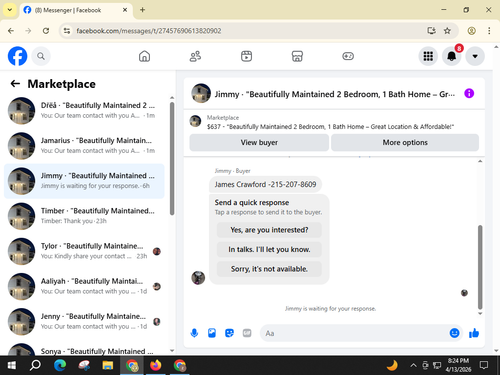Click the $637 listing title text
The image size is (500, 375).
point(330,127)
